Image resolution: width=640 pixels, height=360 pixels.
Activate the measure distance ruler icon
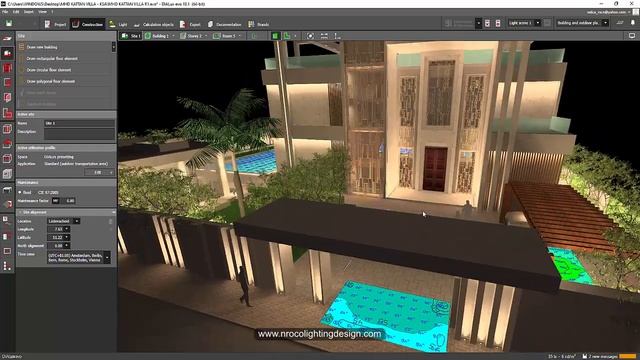click(324, 36)
